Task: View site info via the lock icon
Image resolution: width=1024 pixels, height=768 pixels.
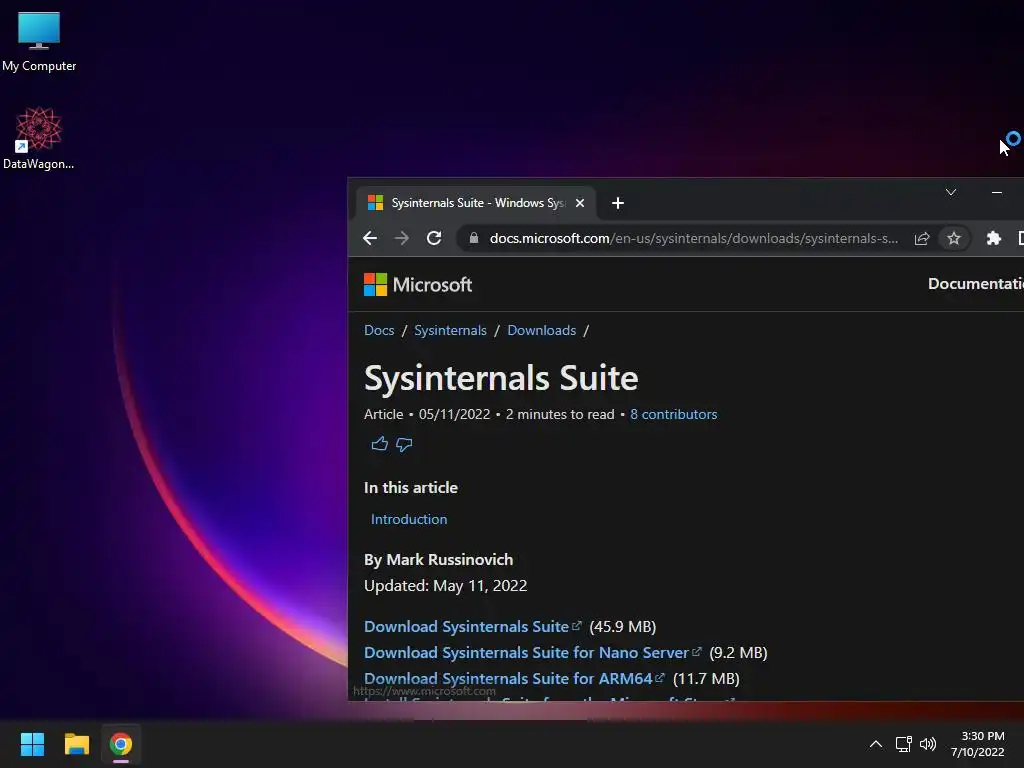Action: click(x=474, y=238)
